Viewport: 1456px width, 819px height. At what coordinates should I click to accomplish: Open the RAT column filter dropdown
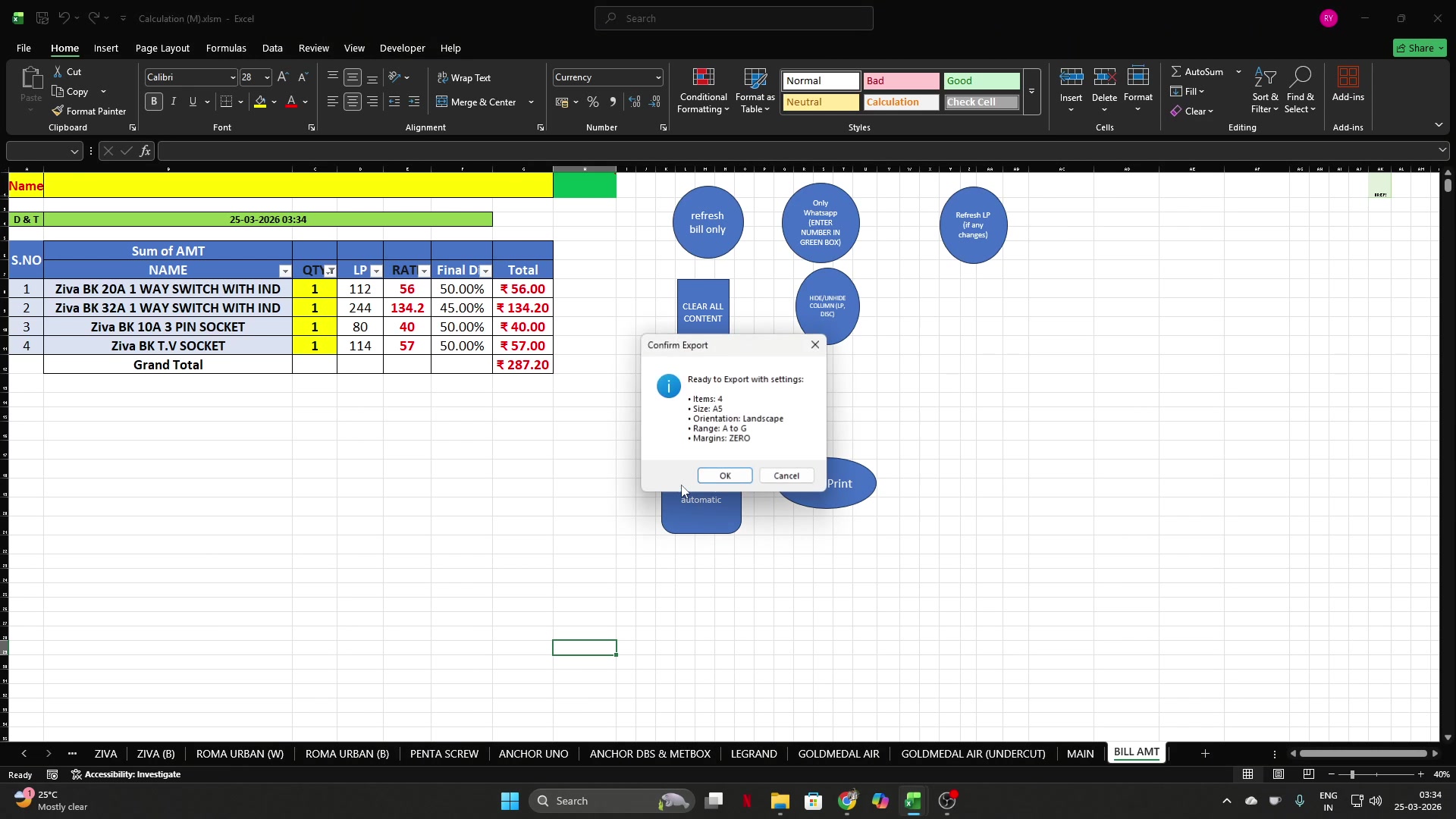424,271
